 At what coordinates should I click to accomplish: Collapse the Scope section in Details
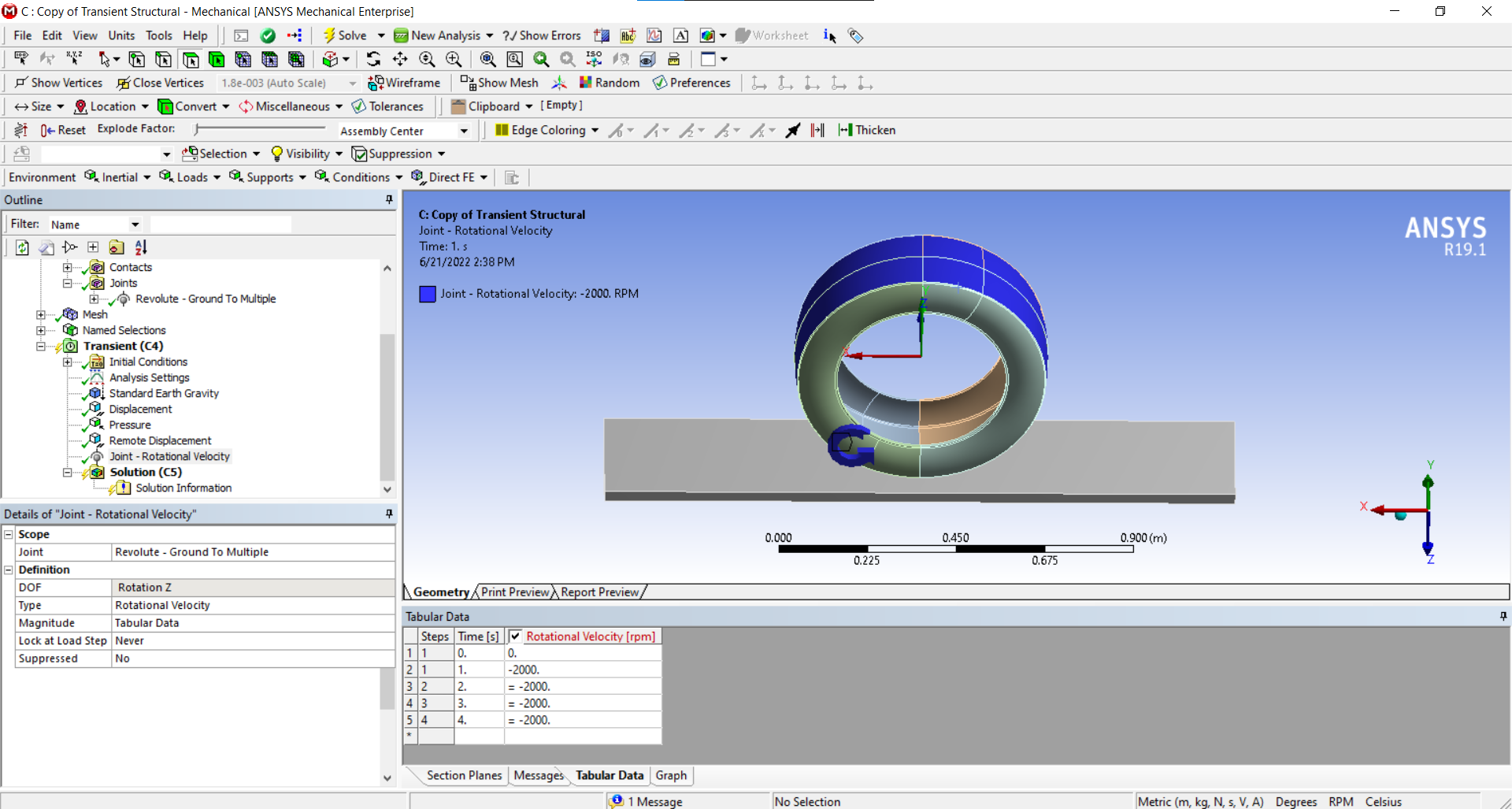click(x=9, y=534)
